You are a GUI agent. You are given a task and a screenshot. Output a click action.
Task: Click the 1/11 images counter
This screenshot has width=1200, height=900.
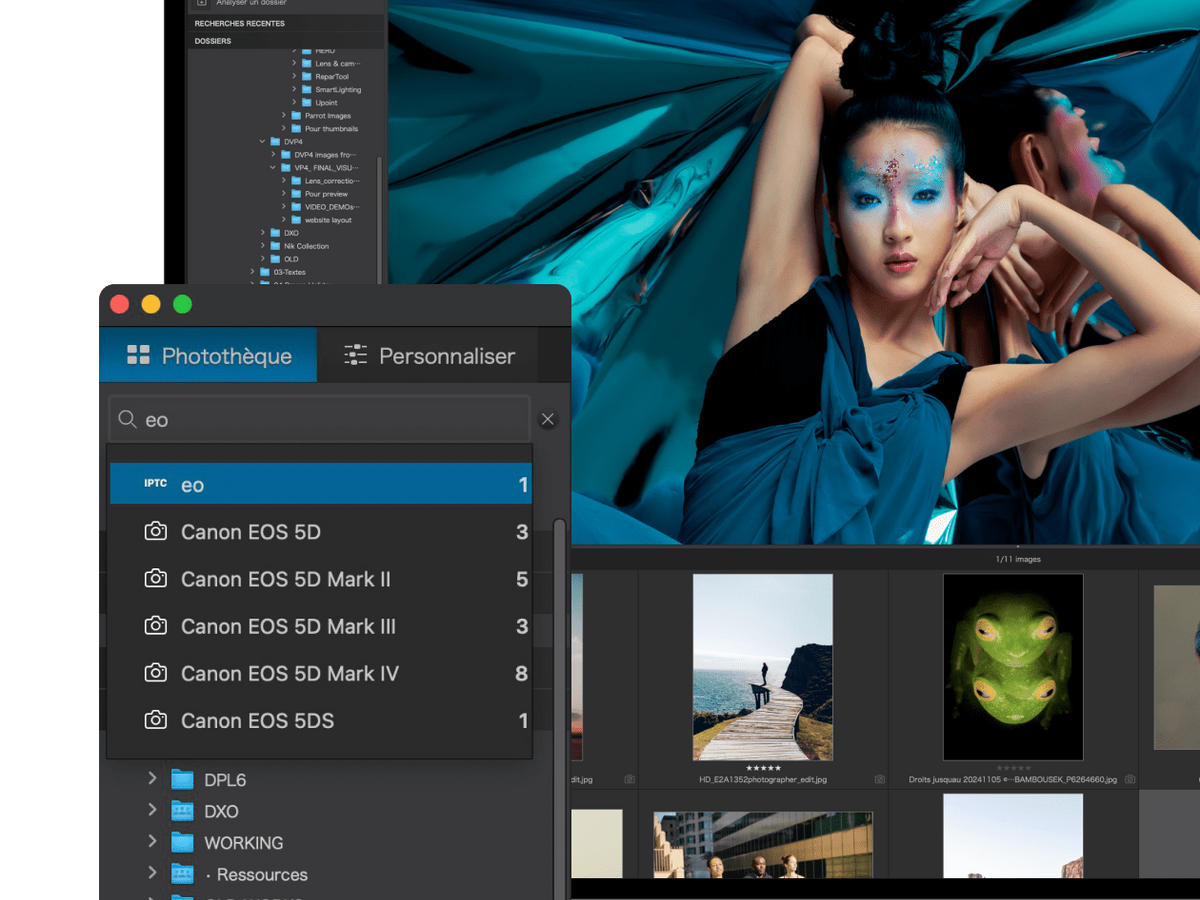(1018, 559)
